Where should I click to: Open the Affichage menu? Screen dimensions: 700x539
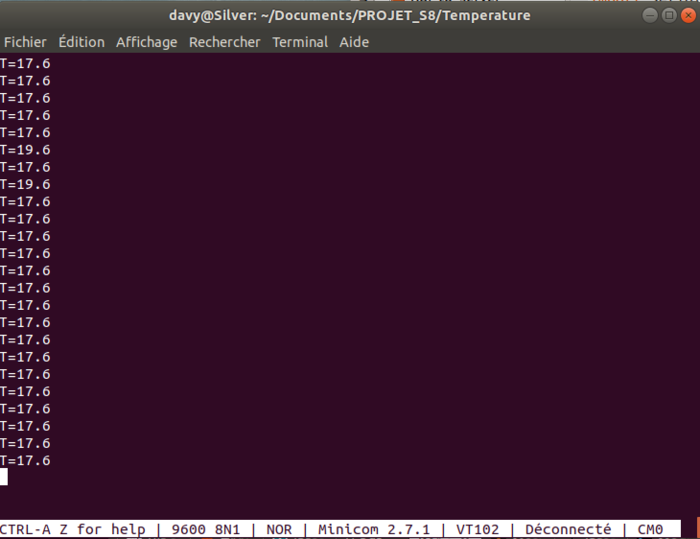tap(146, 42)
